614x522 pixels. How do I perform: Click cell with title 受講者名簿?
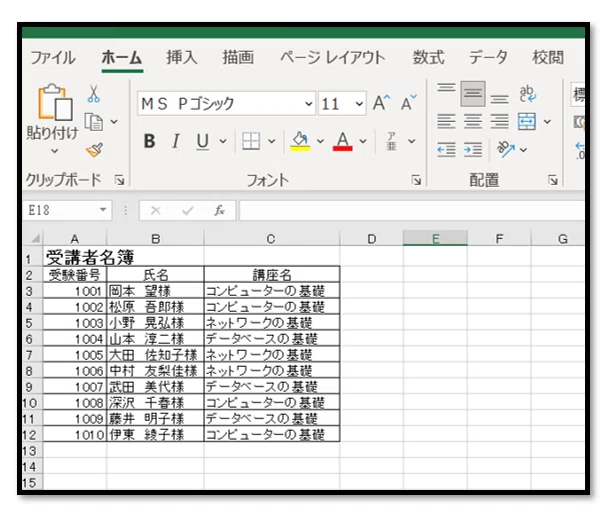coord(75,257)
